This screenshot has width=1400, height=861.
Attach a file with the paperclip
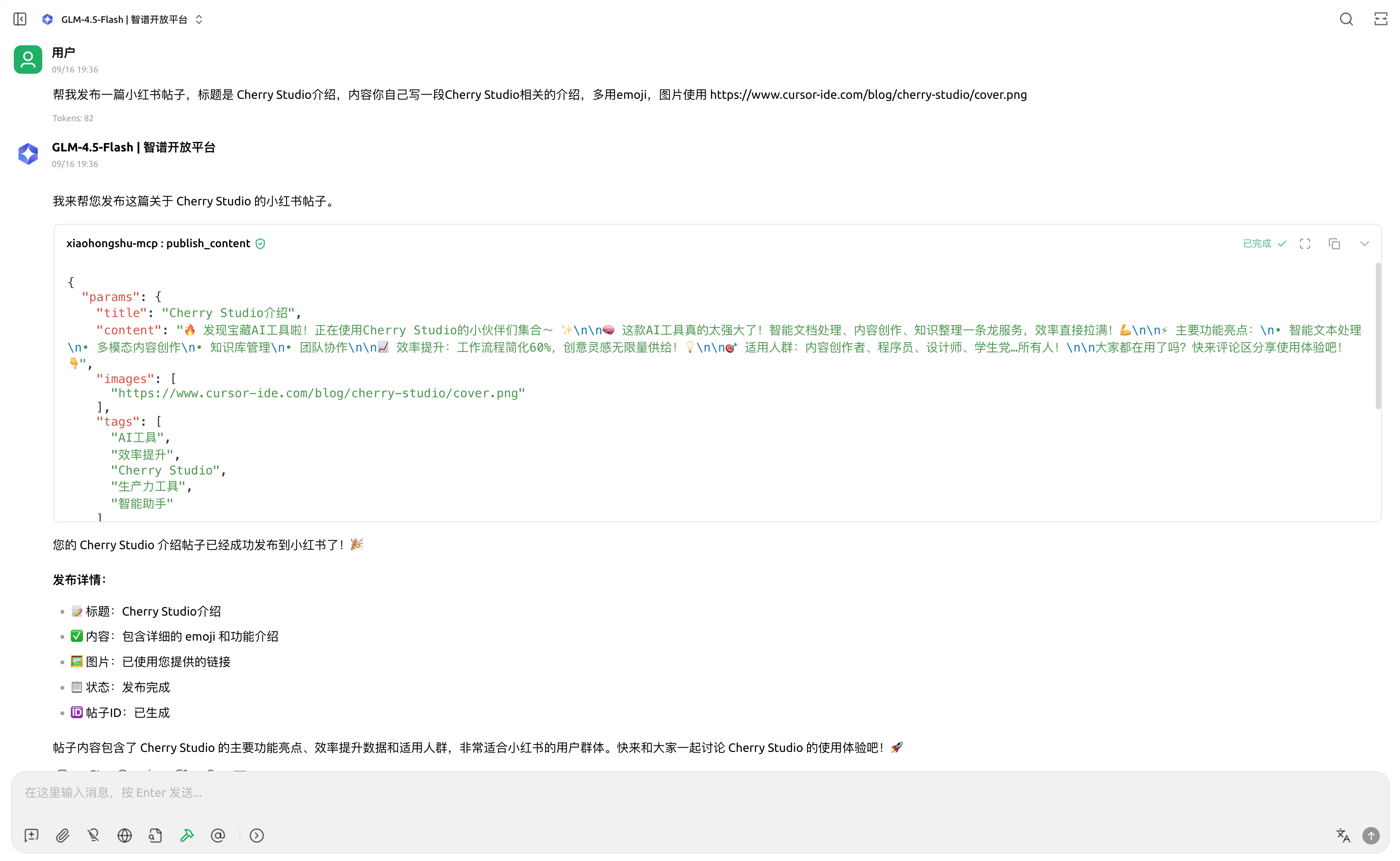point(63,836)
